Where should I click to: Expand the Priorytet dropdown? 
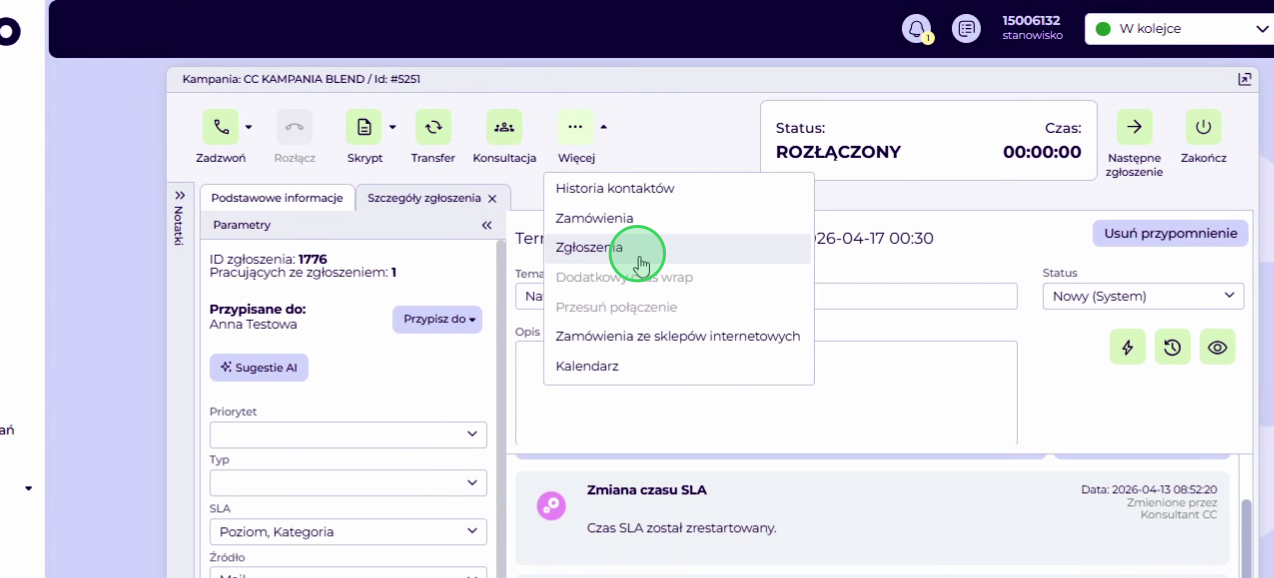pos(348,434)
